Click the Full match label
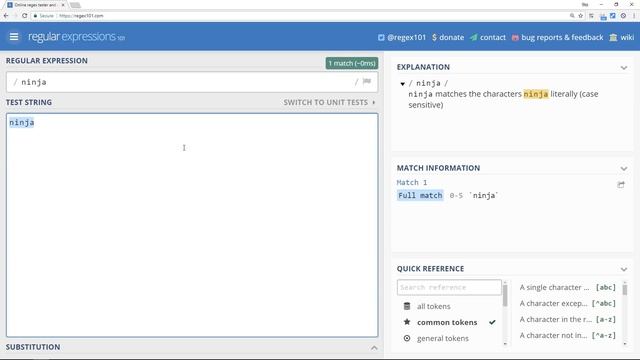640x360 pixels. point(420,196)
